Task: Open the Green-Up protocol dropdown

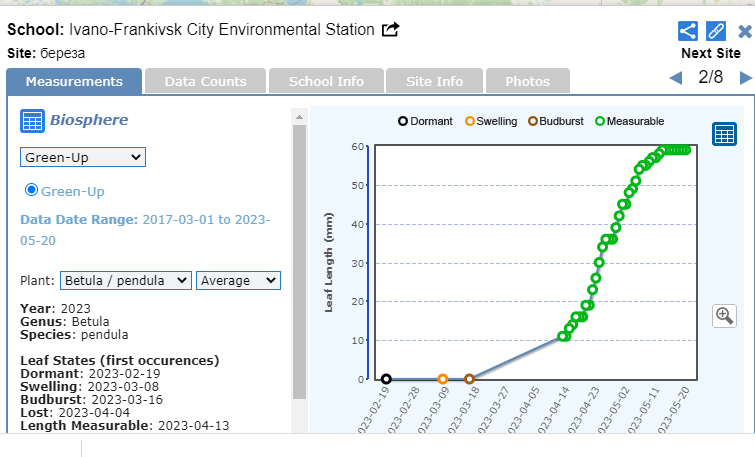Action: click(83, 157)
